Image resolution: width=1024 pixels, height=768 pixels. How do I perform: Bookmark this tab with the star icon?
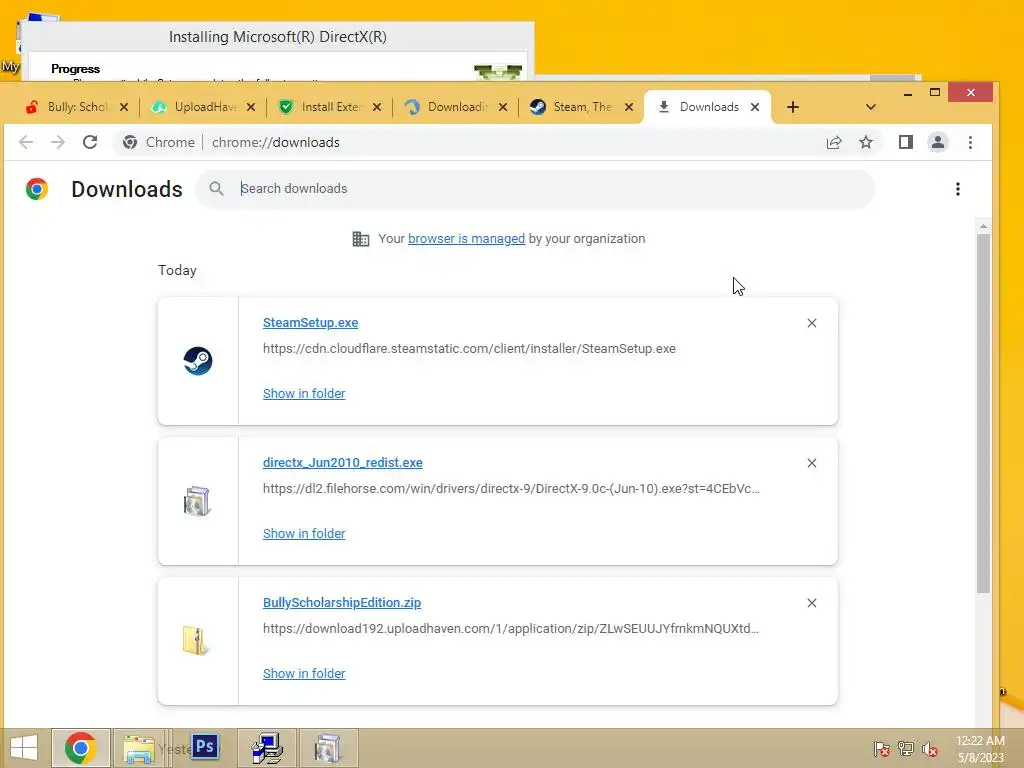click(866, 142)
